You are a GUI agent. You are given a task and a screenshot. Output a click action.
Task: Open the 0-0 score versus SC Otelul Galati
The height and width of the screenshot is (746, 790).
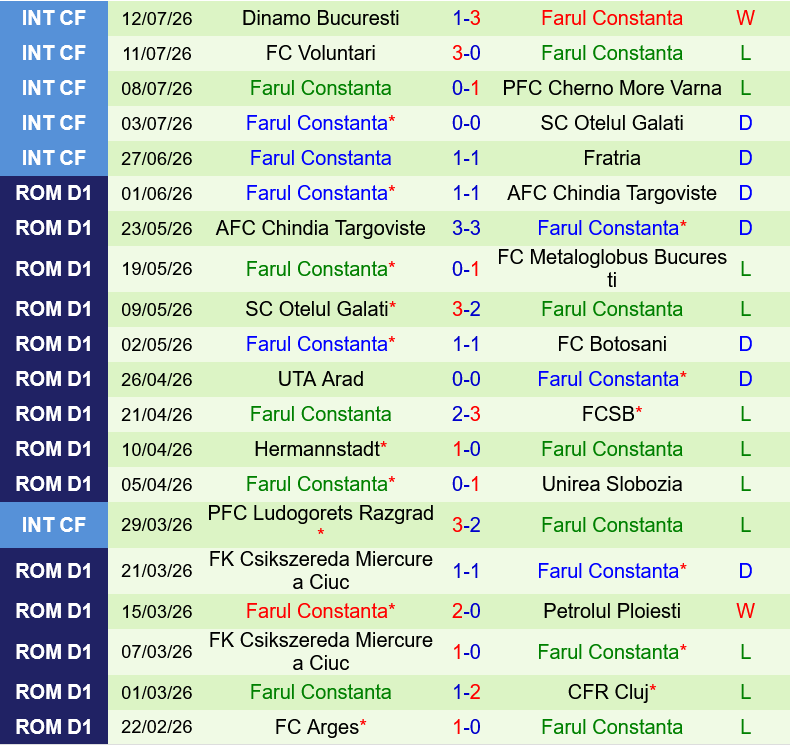(x=466, y=123)
